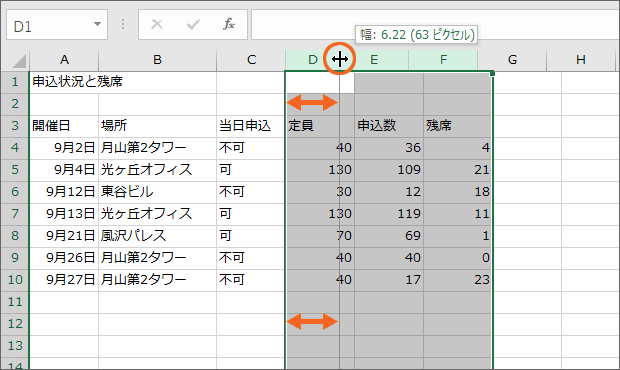Click the 残席 header cell

pos(457,126)
